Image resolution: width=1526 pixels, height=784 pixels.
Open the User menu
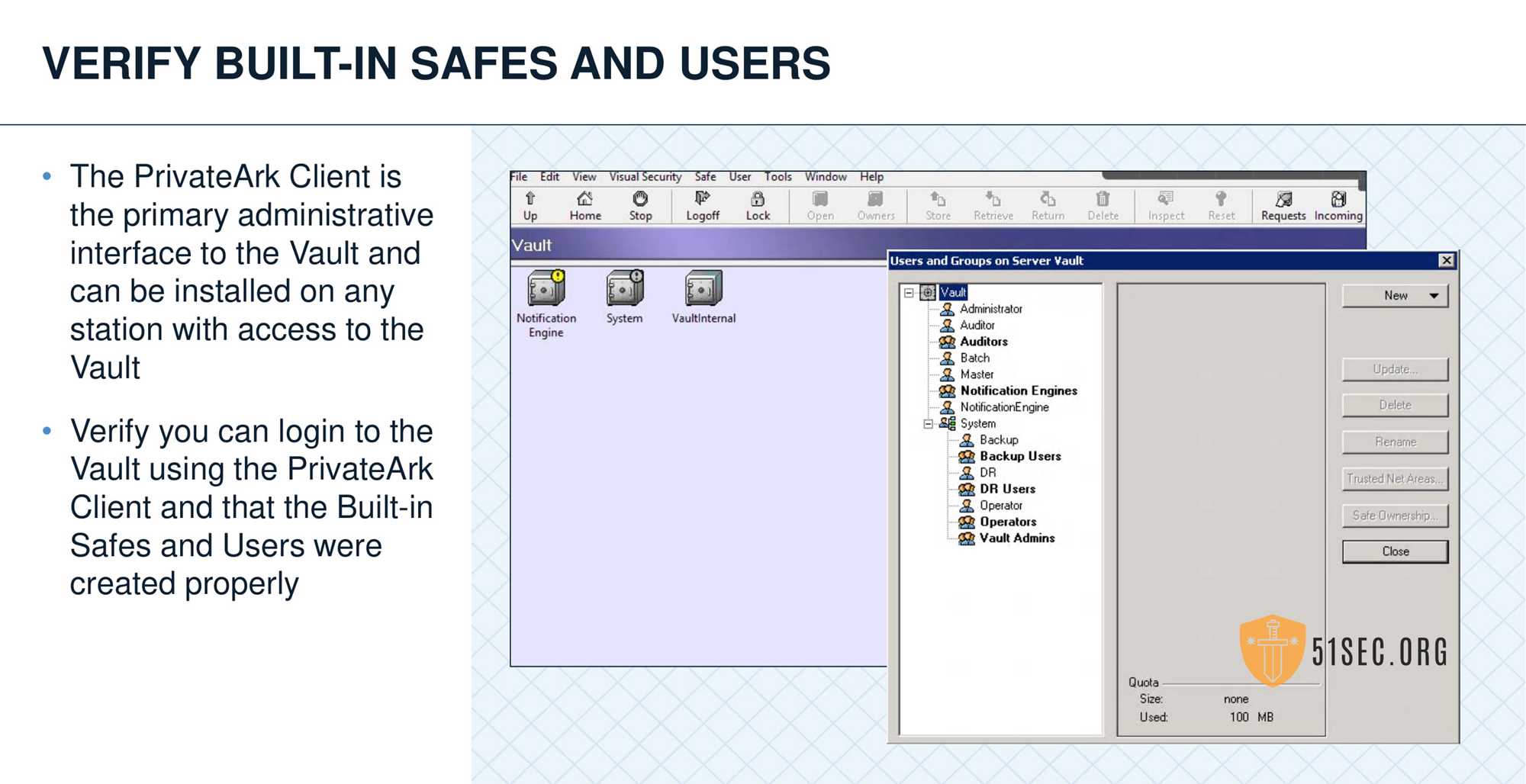pyautogui.click(x=740, y=177)
